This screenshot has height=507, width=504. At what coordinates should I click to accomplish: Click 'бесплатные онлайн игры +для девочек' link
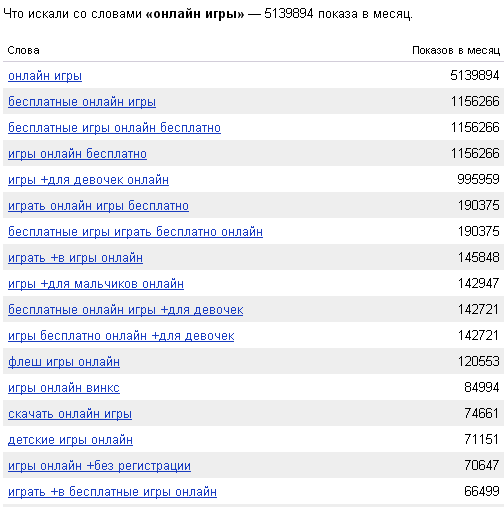coord(126,310)
